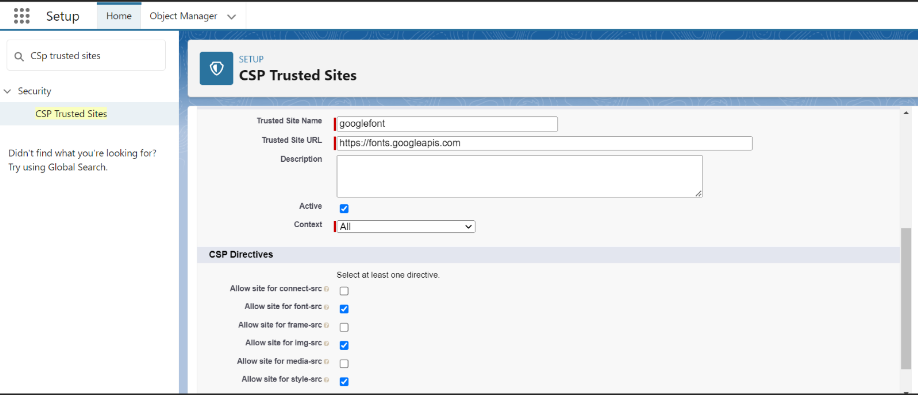Disable Allow site for img-src
The width and height of the screenshot is (918, 395).
tap(344, 345)
